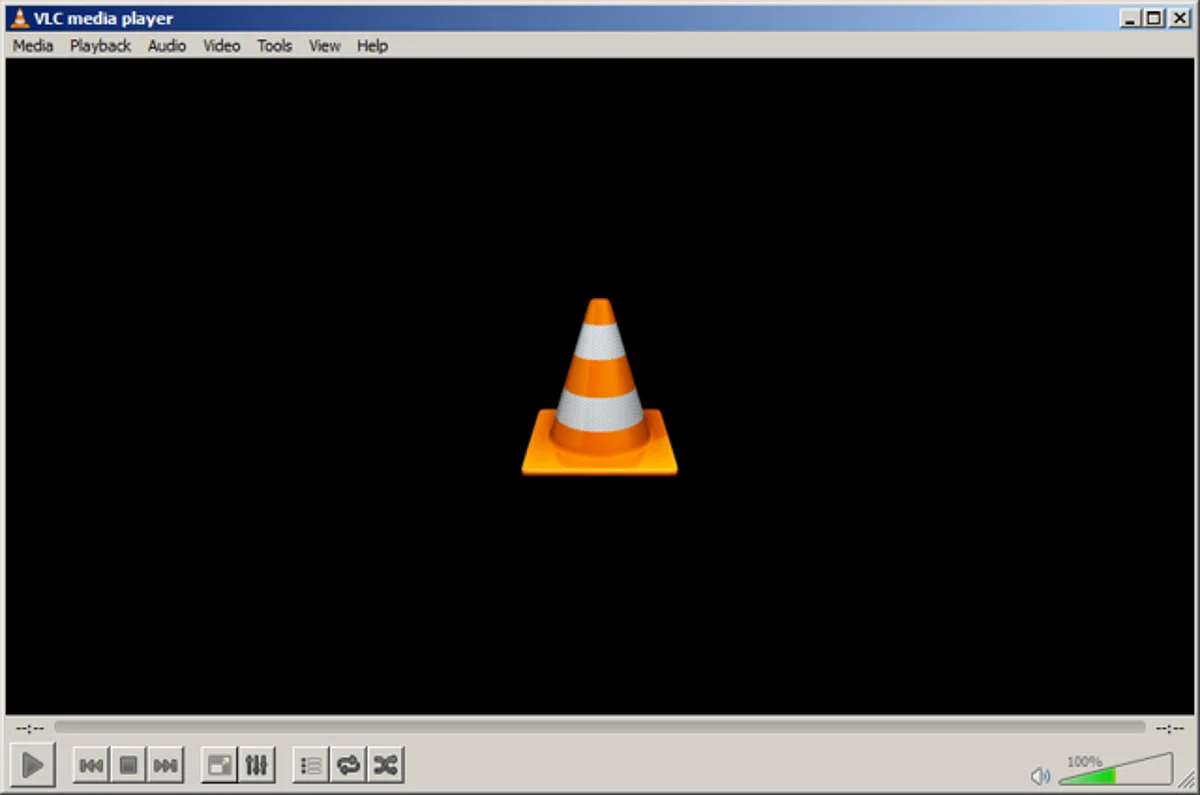This screenshot has width=1200, height=795.
Task: Click the remaining time label right of seek bar
Action: 1169,728
